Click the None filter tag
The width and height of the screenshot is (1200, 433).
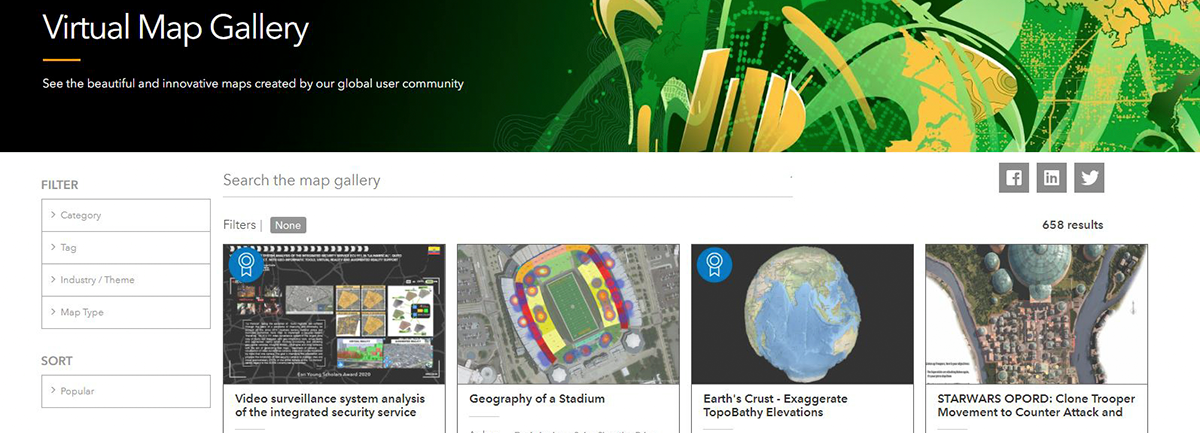point(288,225)
